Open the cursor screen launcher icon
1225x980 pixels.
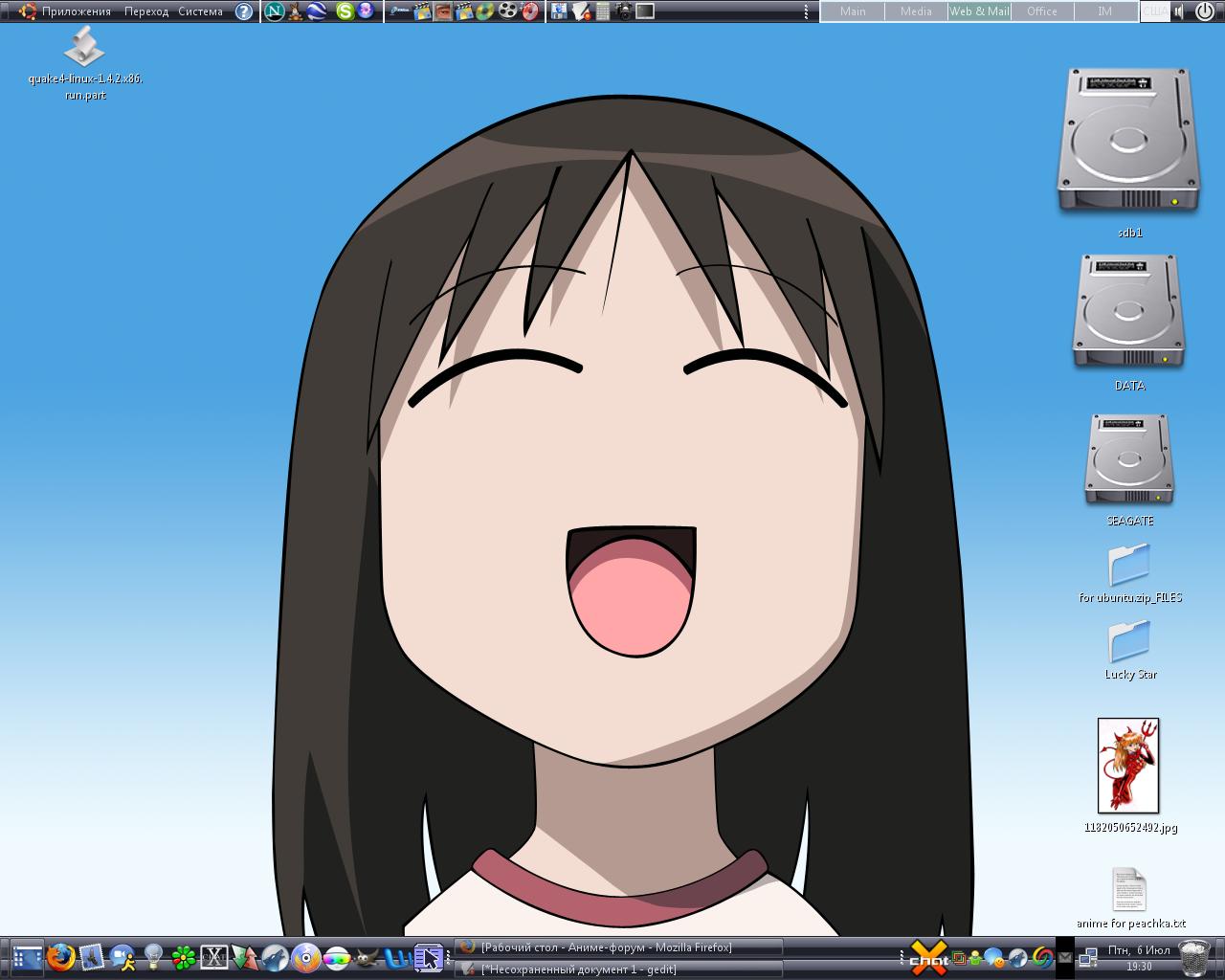point(428,957)
